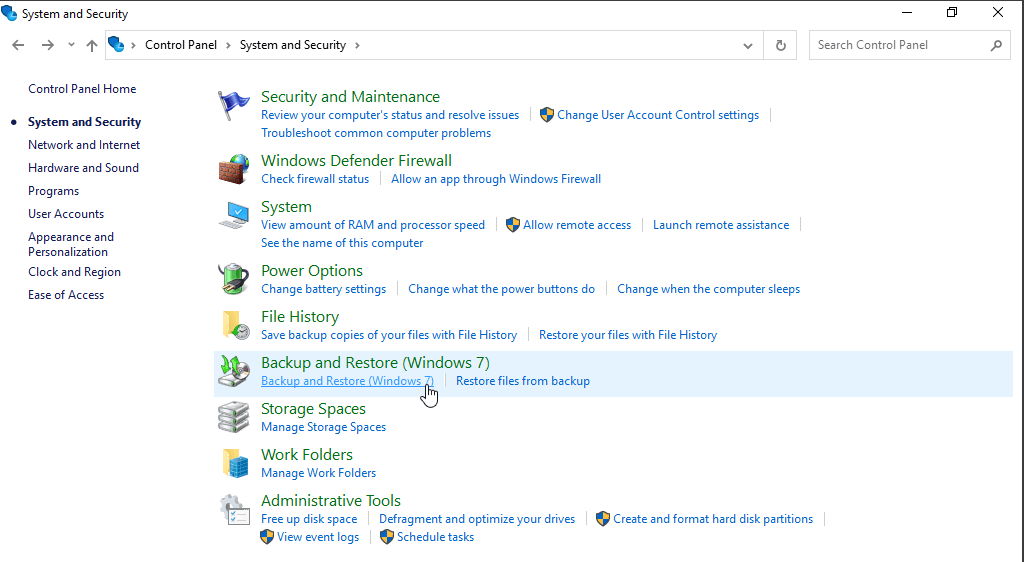The width and height of the screenshot is (1024, 562).
Task: Open Launch remote assistance link
Action: tap(721, 225)
